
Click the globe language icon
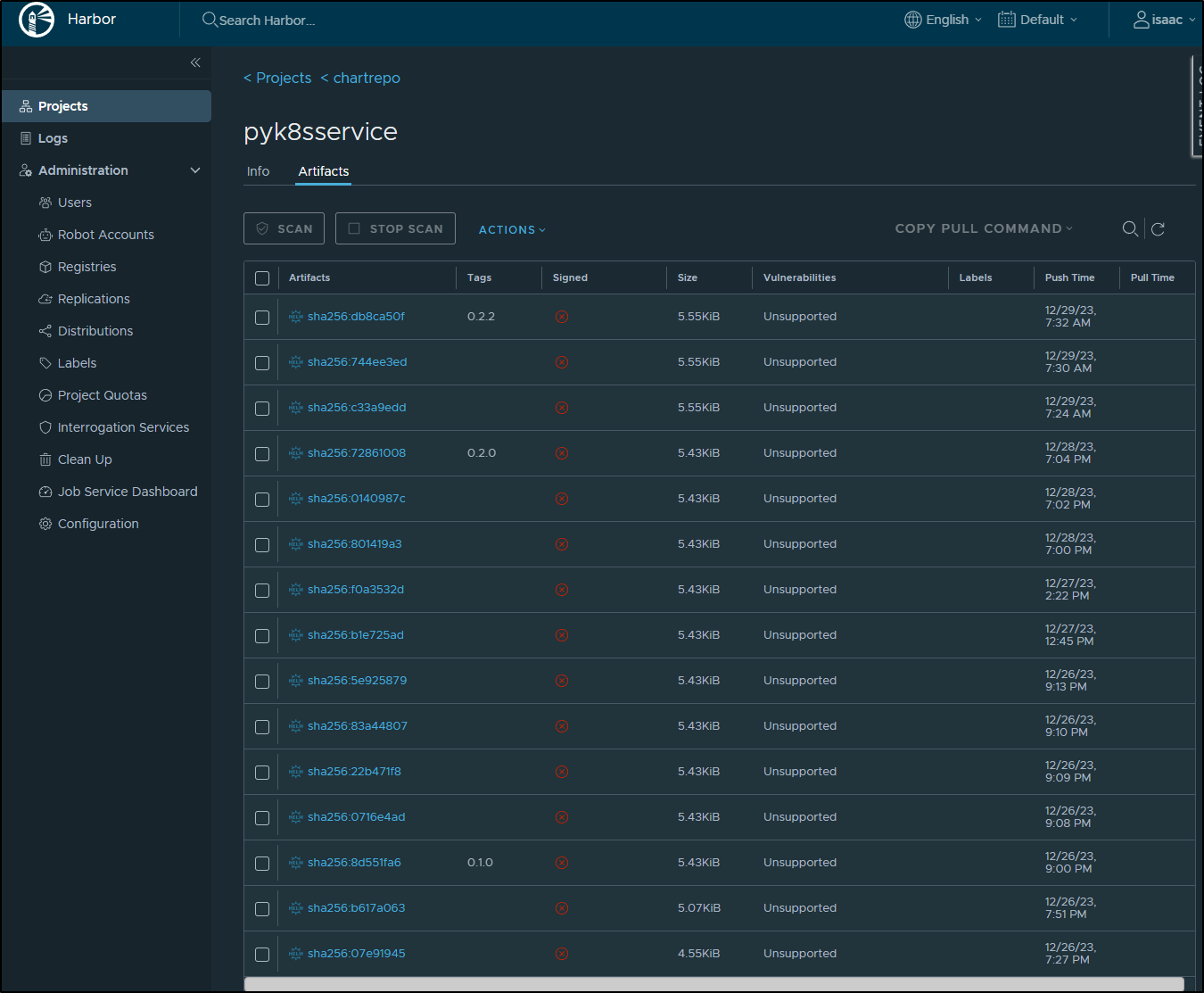click(913, 20)
